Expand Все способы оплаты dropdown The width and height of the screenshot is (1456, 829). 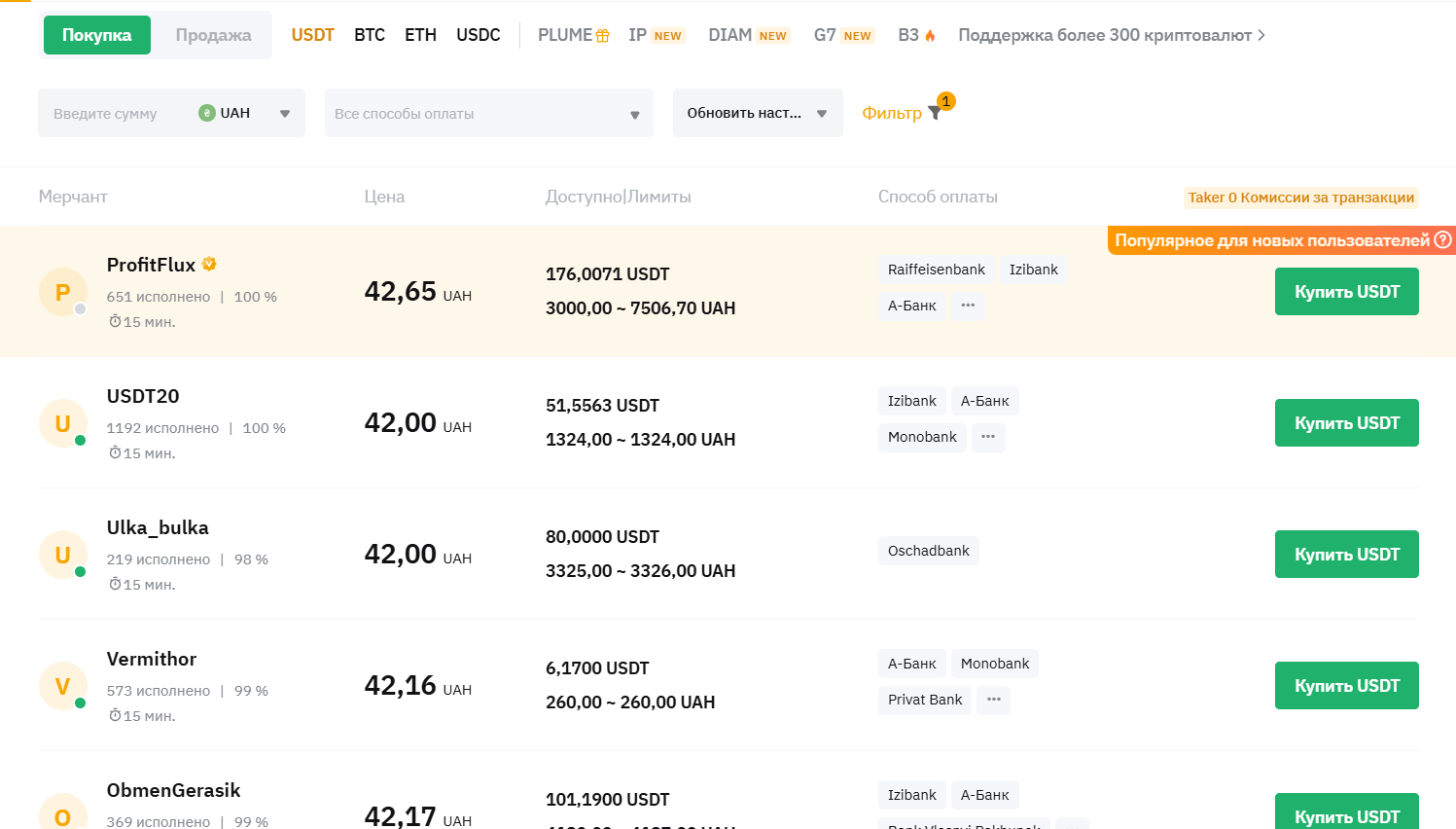(x=489, y=113)
